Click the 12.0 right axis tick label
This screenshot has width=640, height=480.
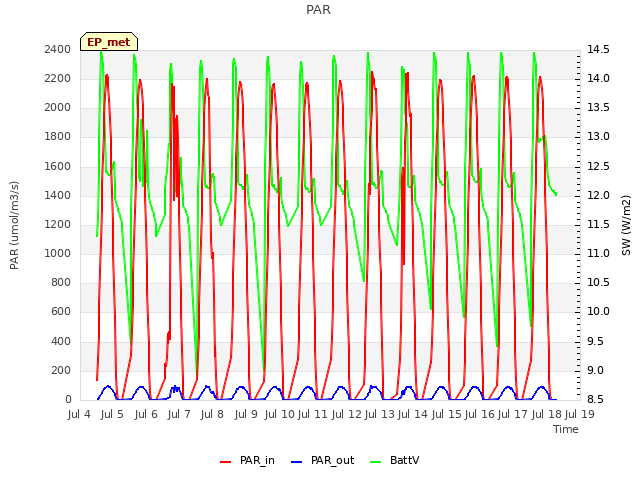(x=598, y=195)
